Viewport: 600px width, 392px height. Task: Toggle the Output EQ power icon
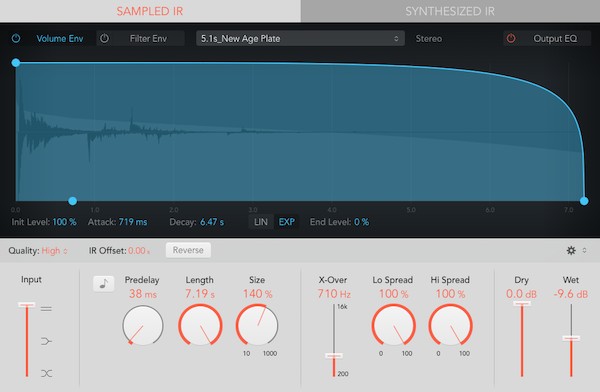[x=511, y=38]
